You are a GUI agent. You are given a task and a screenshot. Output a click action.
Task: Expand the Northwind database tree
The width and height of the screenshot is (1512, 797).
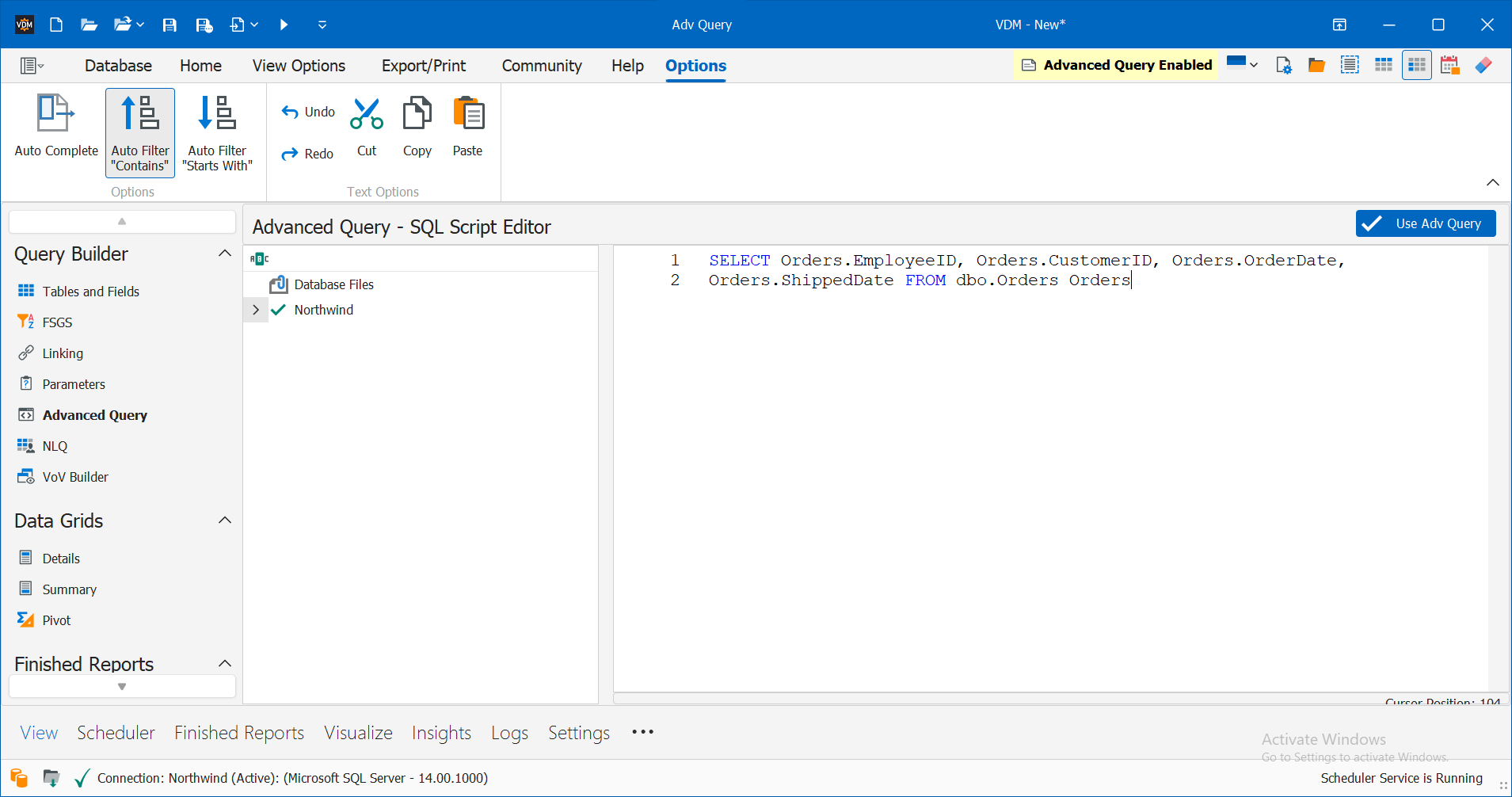[x=255, y=309]
